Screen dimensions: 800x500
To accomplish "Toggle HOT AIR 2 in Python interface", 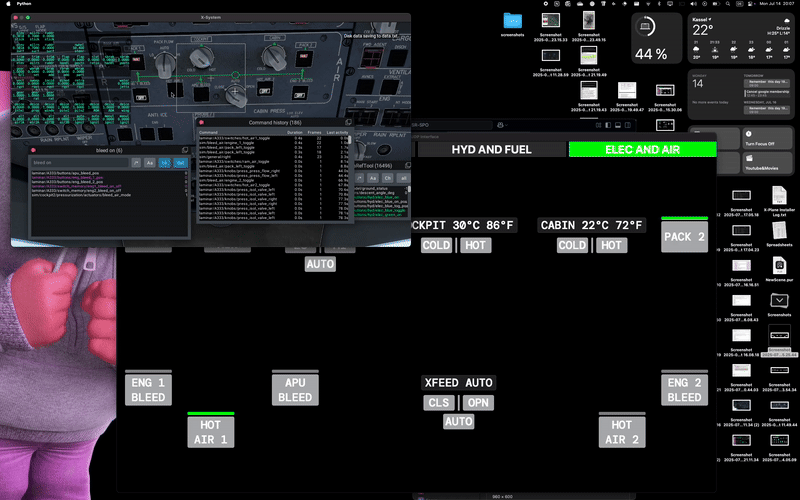I will pos(621,432).
